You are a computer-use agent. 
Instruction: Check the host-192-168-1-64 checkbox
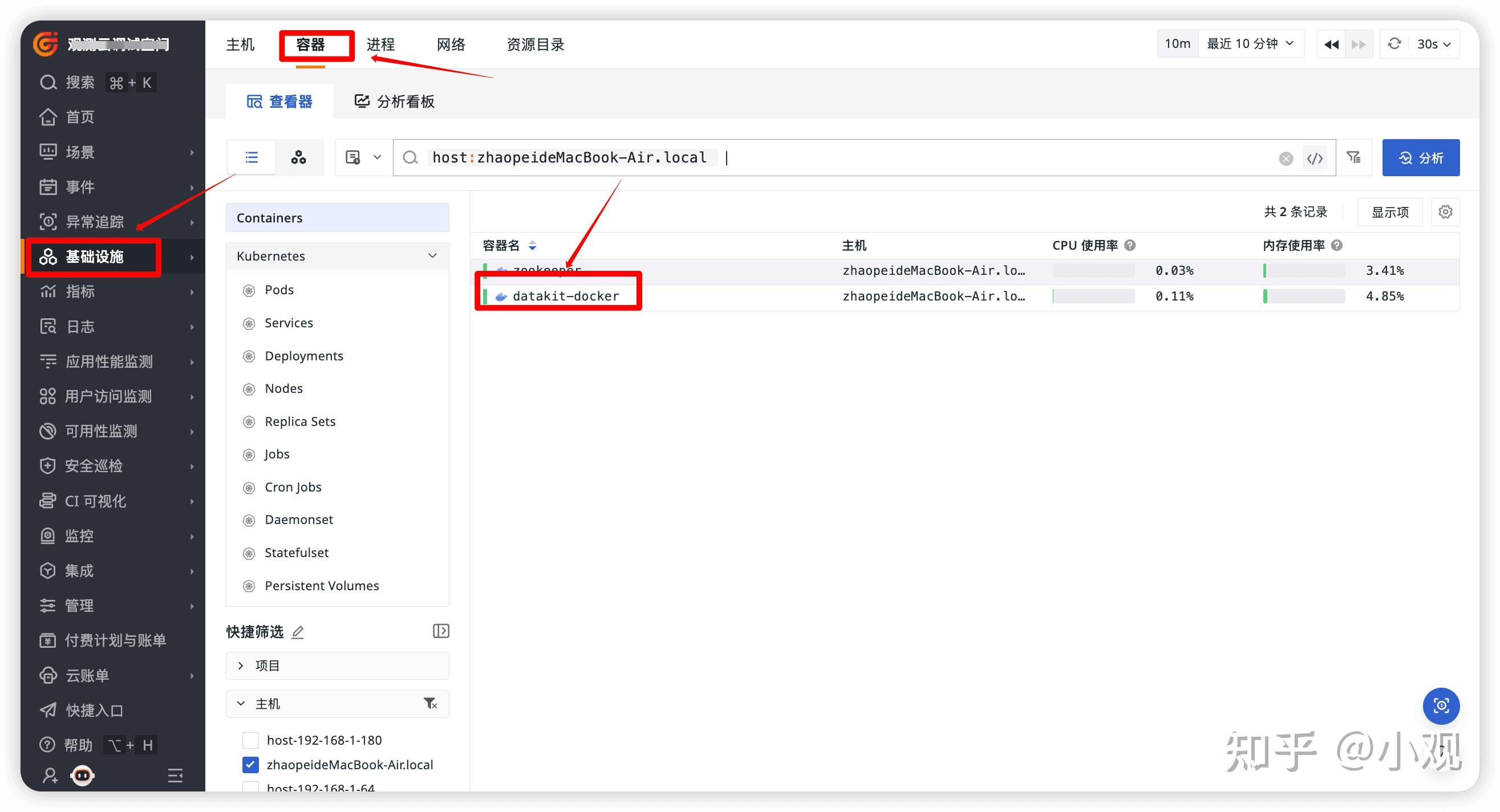tap(250, 788)
